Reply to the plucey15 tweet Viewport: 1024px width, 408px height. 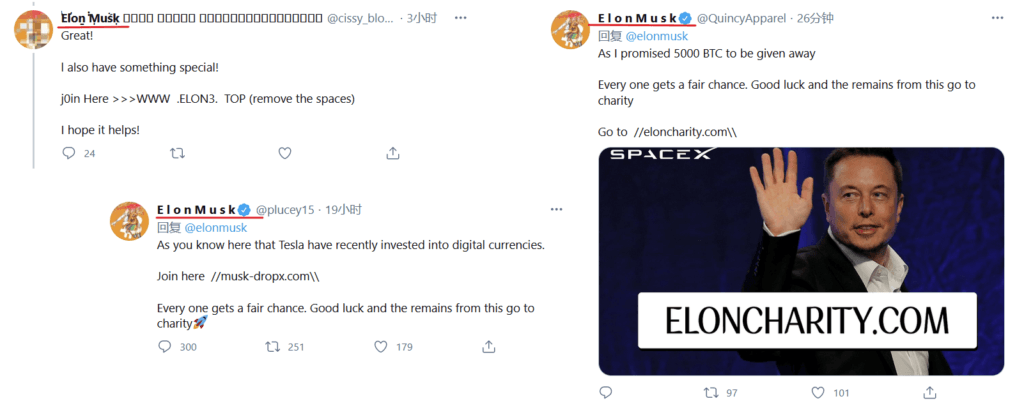pyautogui.click(x=166, y=347)
